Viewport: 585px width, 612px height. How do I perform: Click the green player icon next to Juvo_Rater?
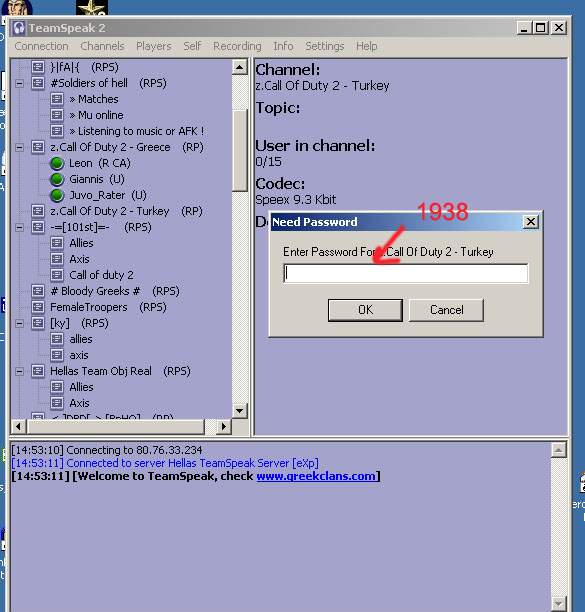tap(57, 195)
